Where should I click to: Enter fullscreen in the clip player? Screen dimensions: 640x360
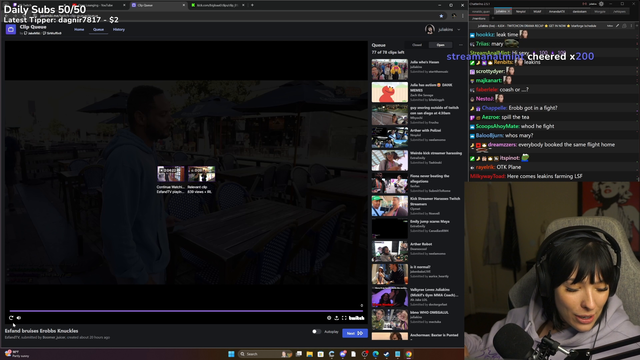click(x=344, y=318)
